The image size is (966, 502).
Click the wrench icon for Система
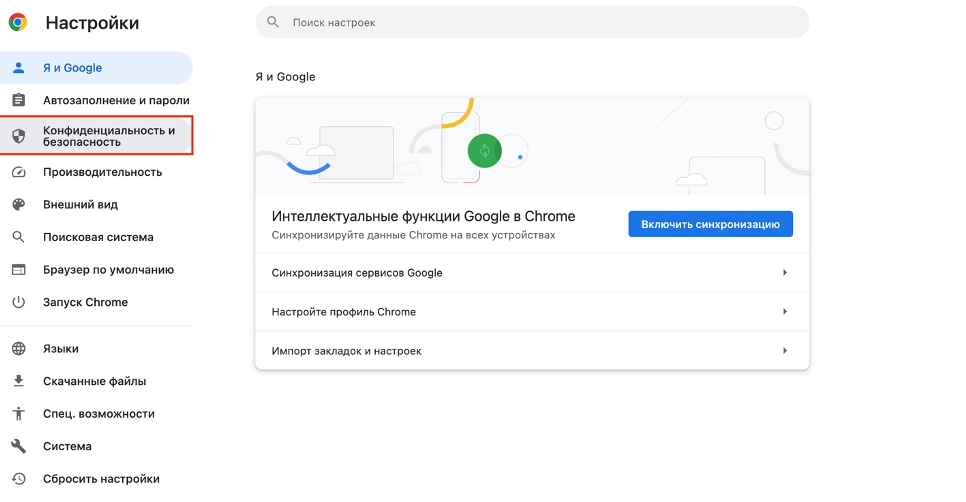coord(18,446)
